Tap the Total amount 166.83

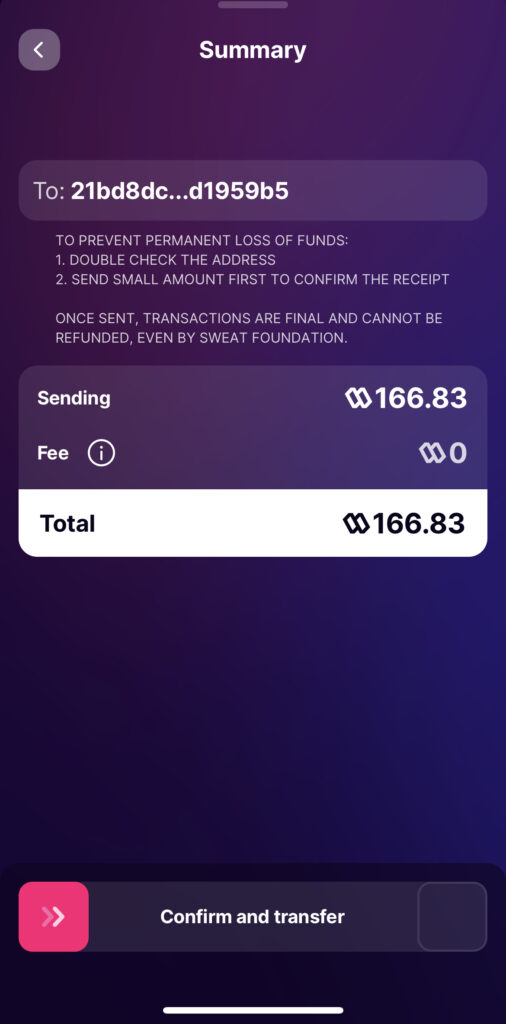[x=419, y=523]
